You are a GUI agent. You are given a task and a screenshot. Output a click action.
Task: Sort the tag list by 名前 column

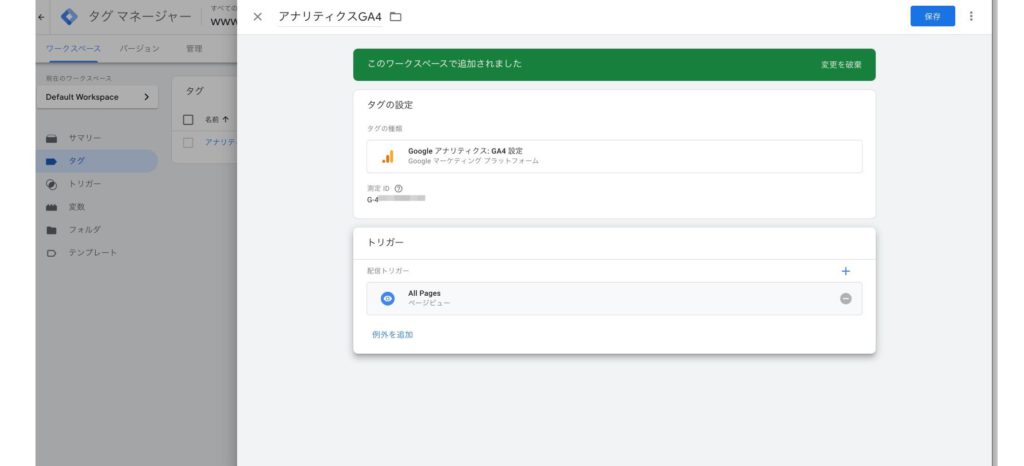pyautogui.click(x=217, y=119)
